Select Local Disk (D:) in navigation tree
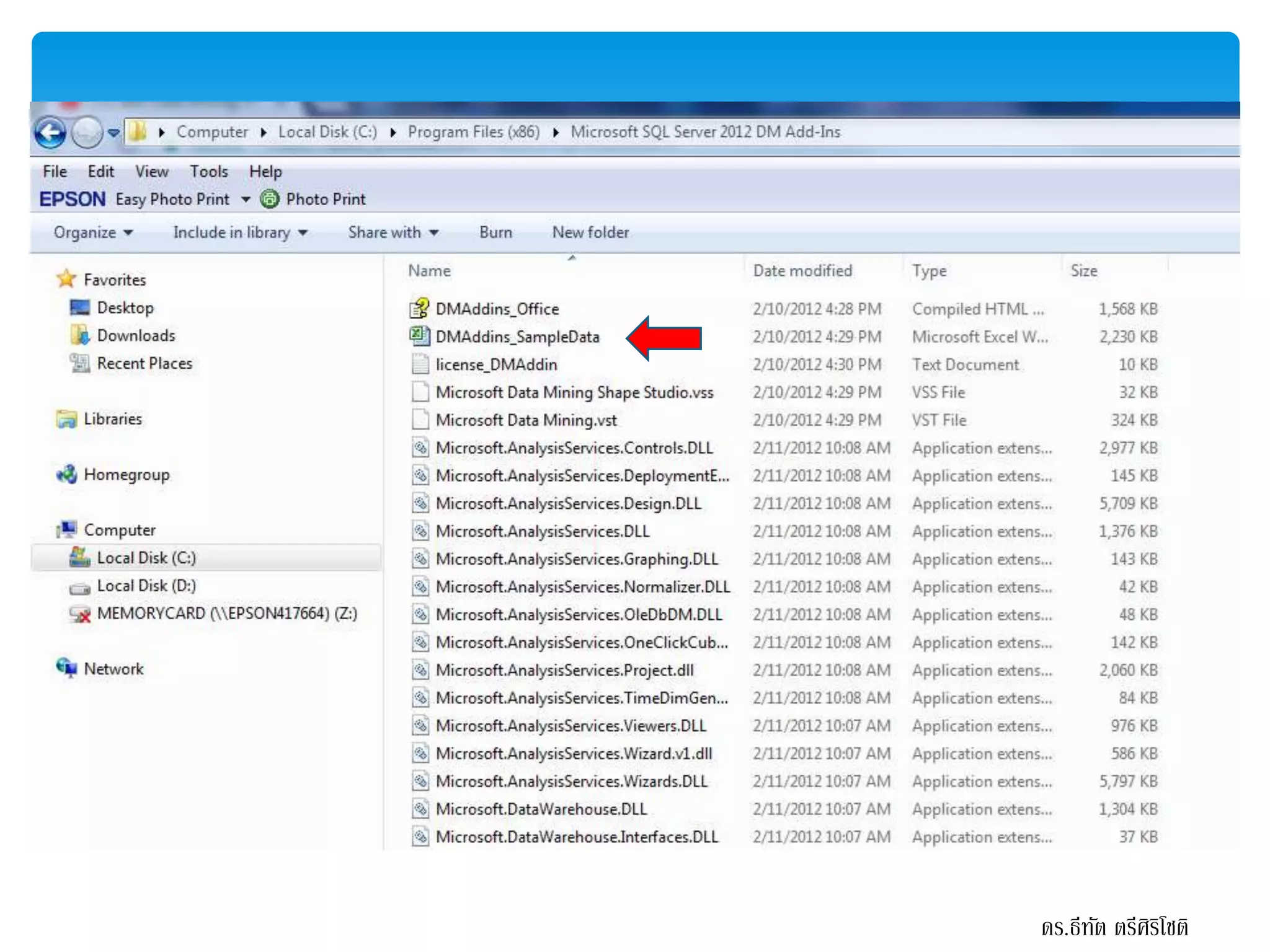 coord(146,586)
